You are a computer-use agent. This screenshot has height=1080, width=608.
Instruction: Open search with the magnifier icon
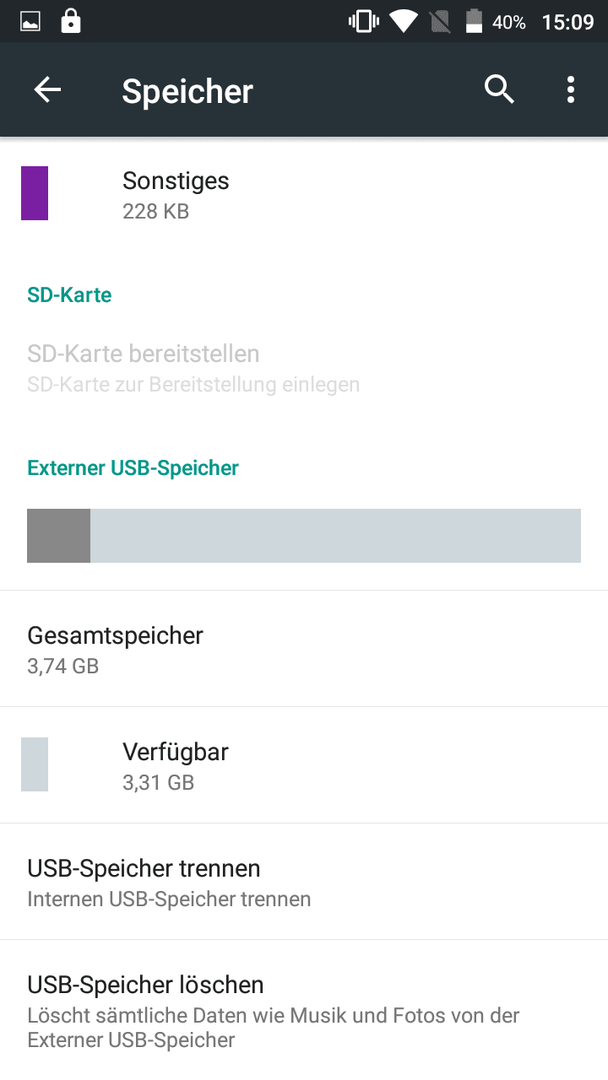coord(499,90)
